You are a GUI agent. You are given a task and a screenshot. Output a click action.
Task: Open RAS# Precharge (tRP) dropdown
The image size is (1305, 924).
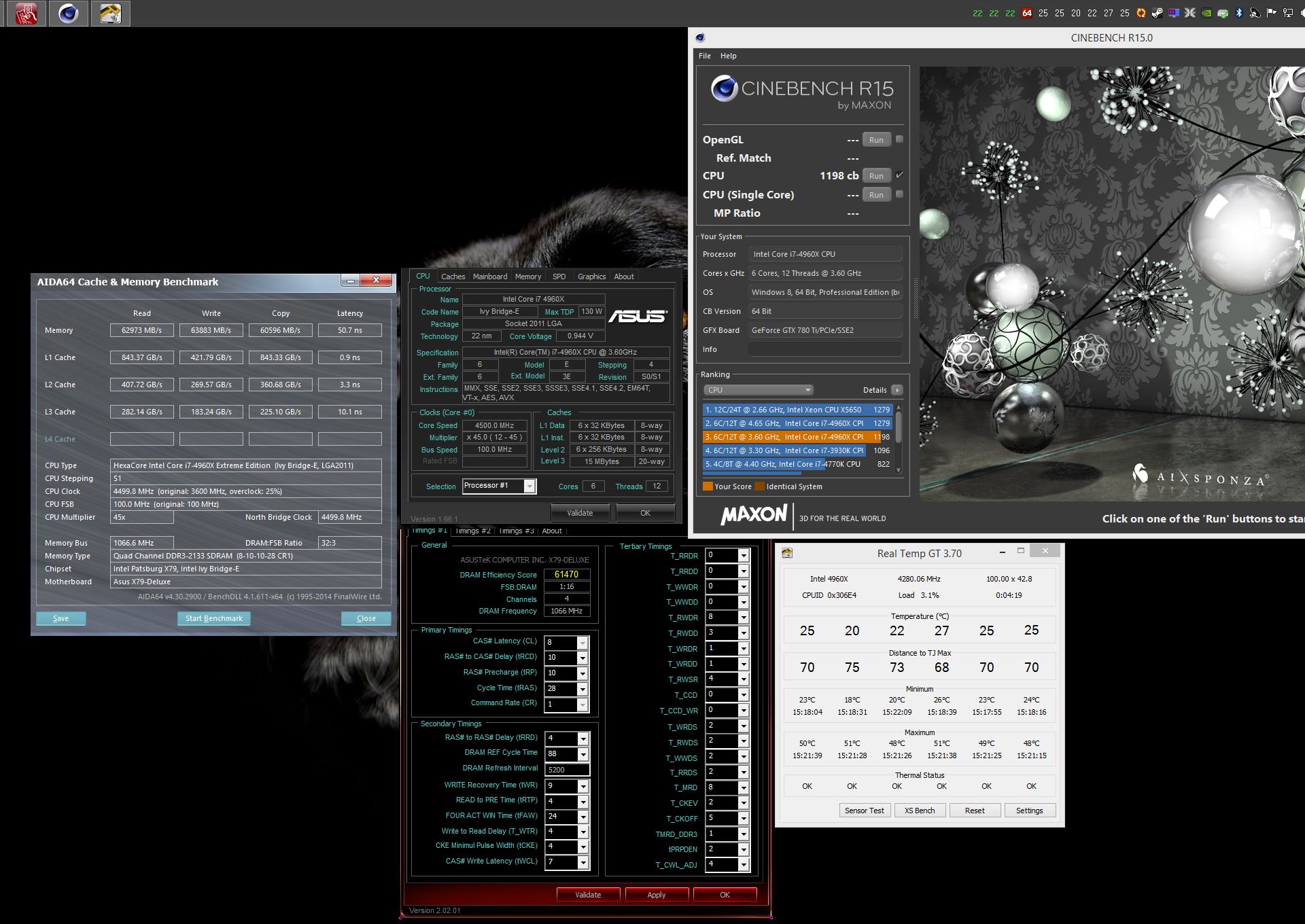[x=582, y=673]
